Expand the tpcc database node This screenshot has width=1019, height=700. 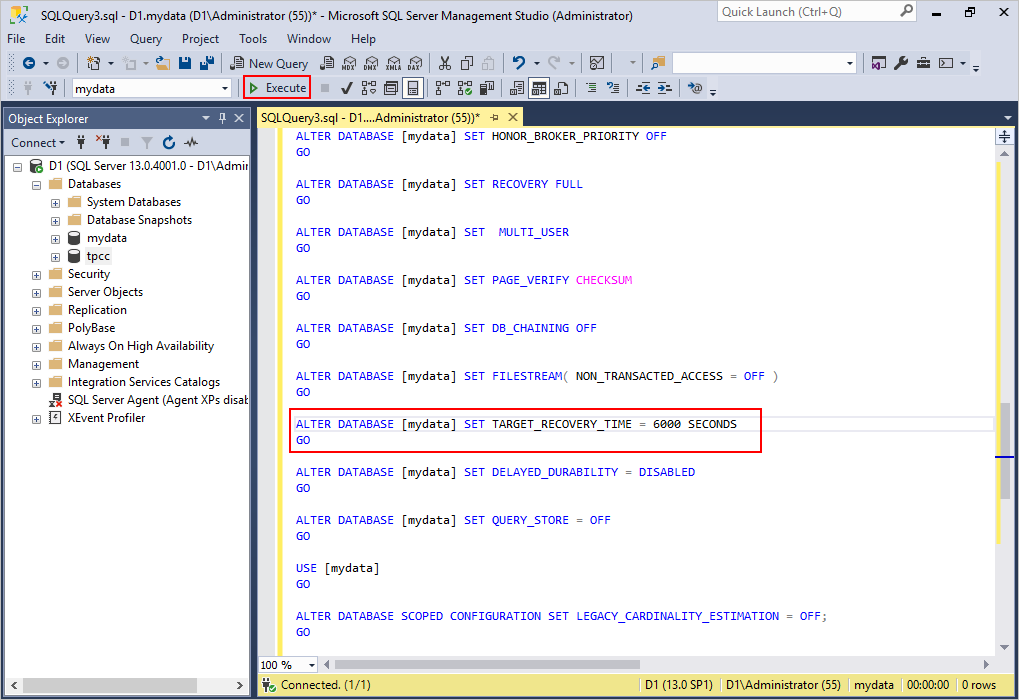pos(55,256)
